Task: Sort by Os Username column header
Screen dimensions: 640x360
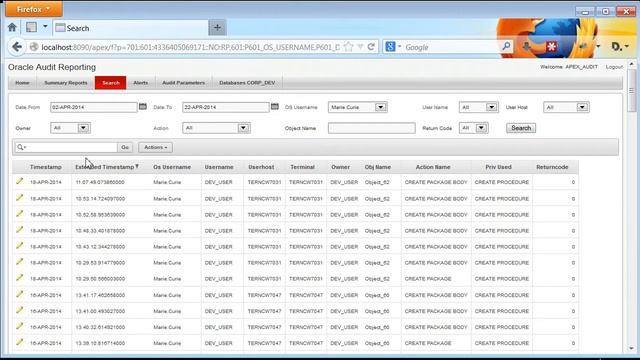Action: click(172, 167)
